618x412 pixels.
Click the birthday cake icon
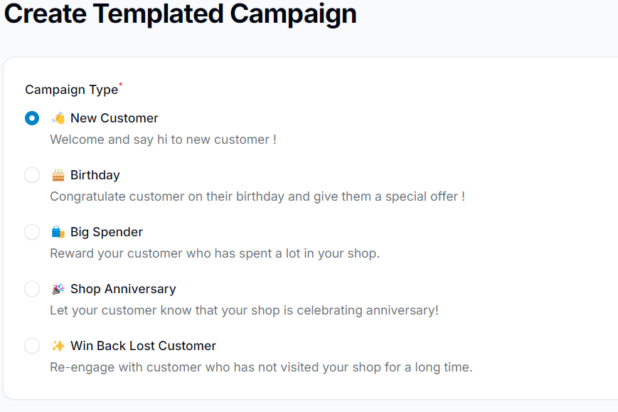(x=58, y=175)
